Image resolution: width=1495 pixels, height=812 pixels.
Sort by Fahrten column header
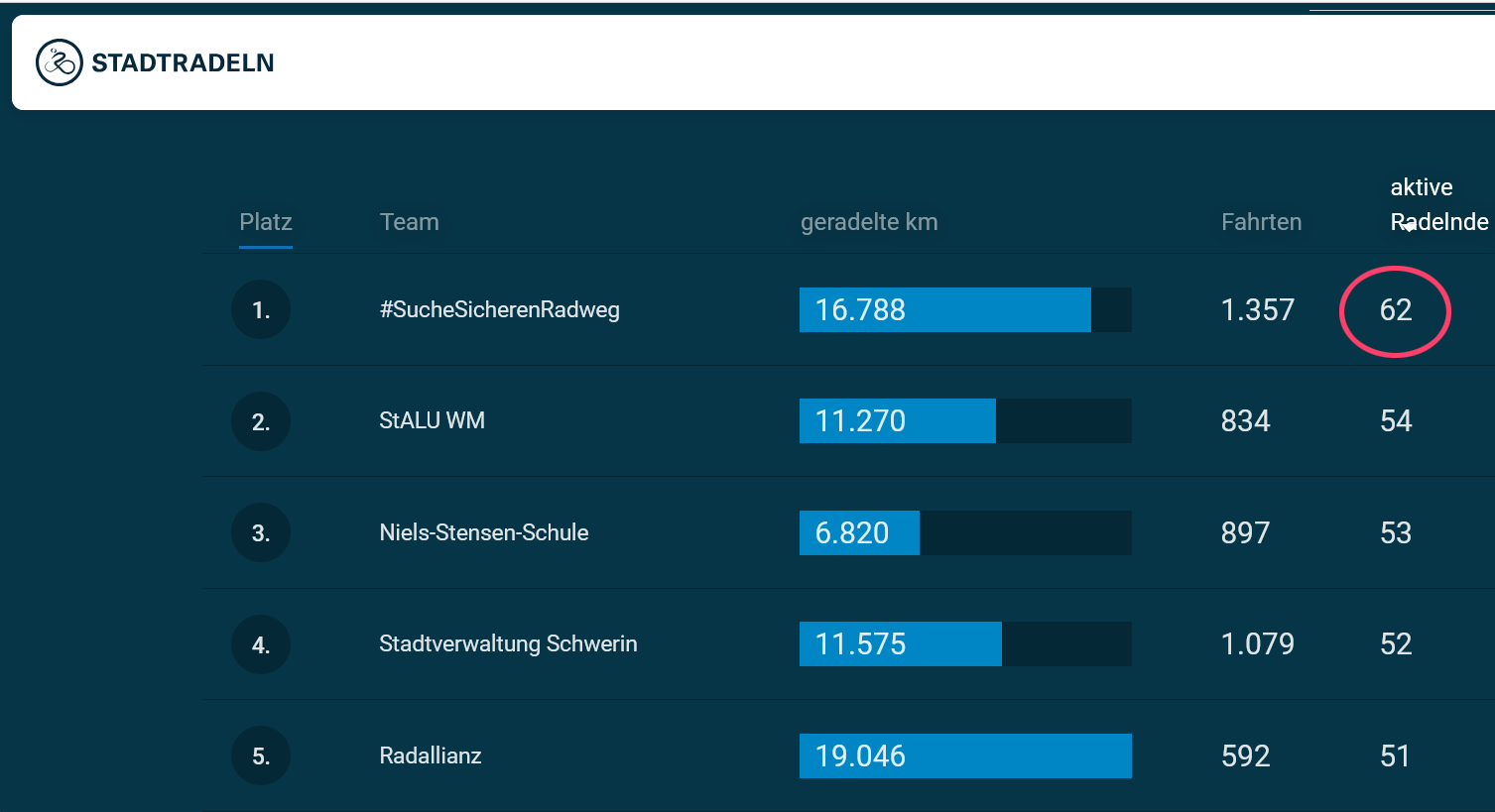tap(1261, 222)
